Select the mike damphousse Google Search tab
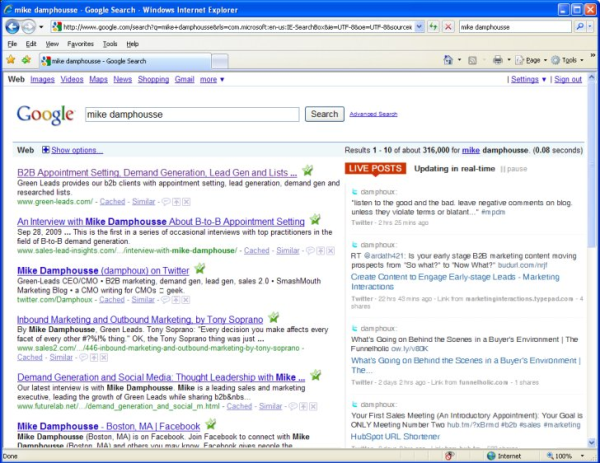 pyautogui.click(x=125, y=61)
